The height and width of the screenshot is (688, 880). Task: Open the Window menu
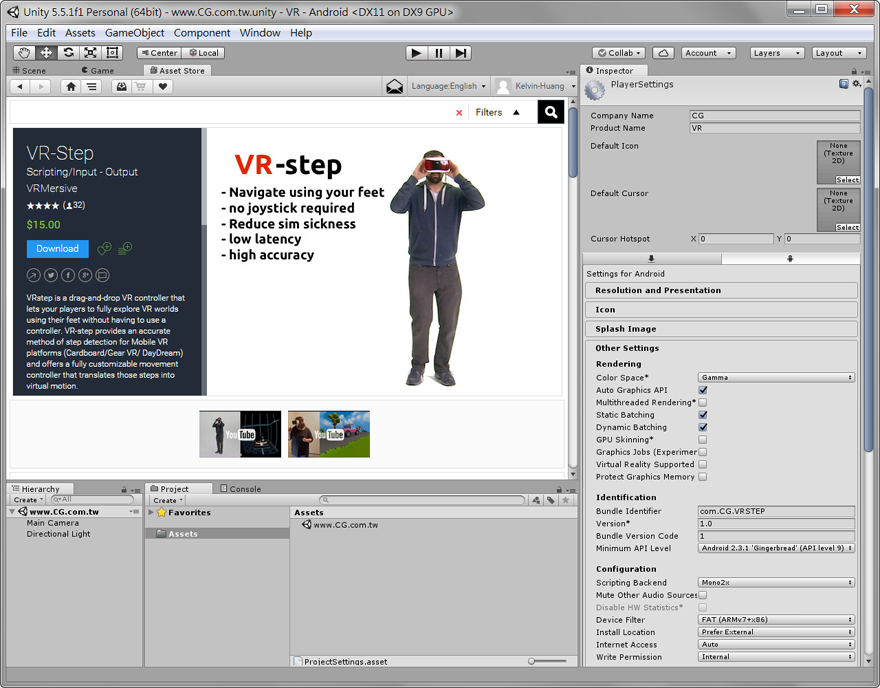(x=260, y=33)
